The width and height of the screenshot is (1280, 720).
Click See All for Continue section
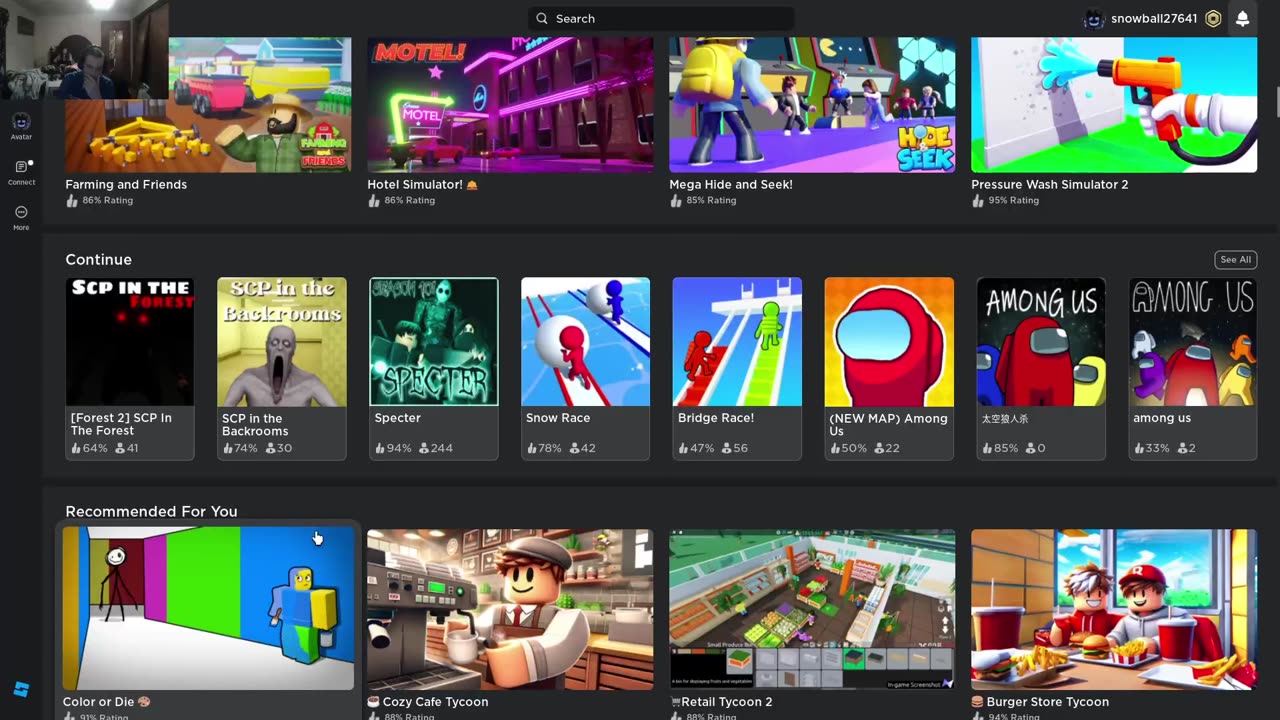(1235, 259)
